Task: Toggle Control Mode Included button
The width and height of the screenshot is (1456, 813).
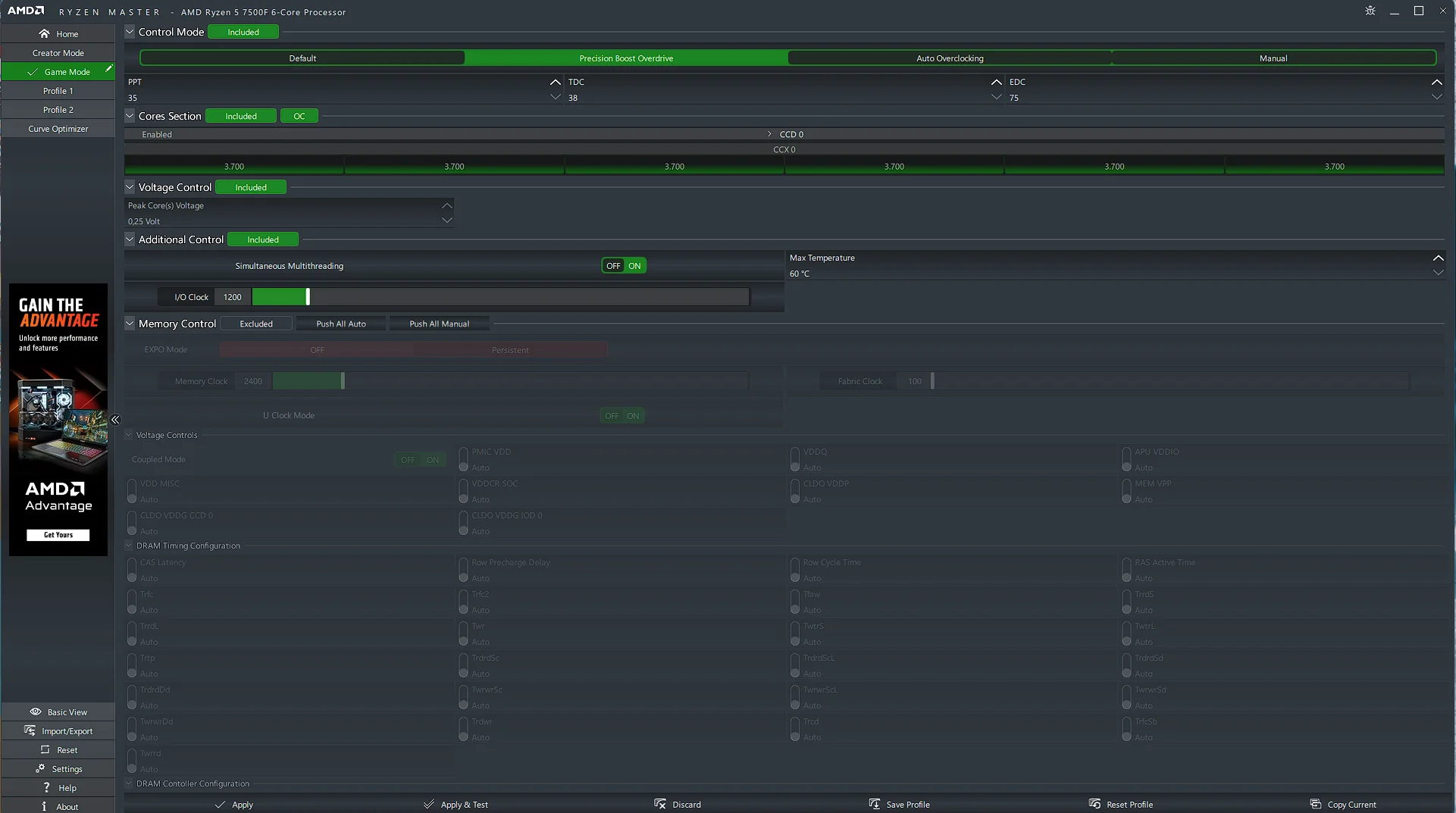Action: click(243, 32)
